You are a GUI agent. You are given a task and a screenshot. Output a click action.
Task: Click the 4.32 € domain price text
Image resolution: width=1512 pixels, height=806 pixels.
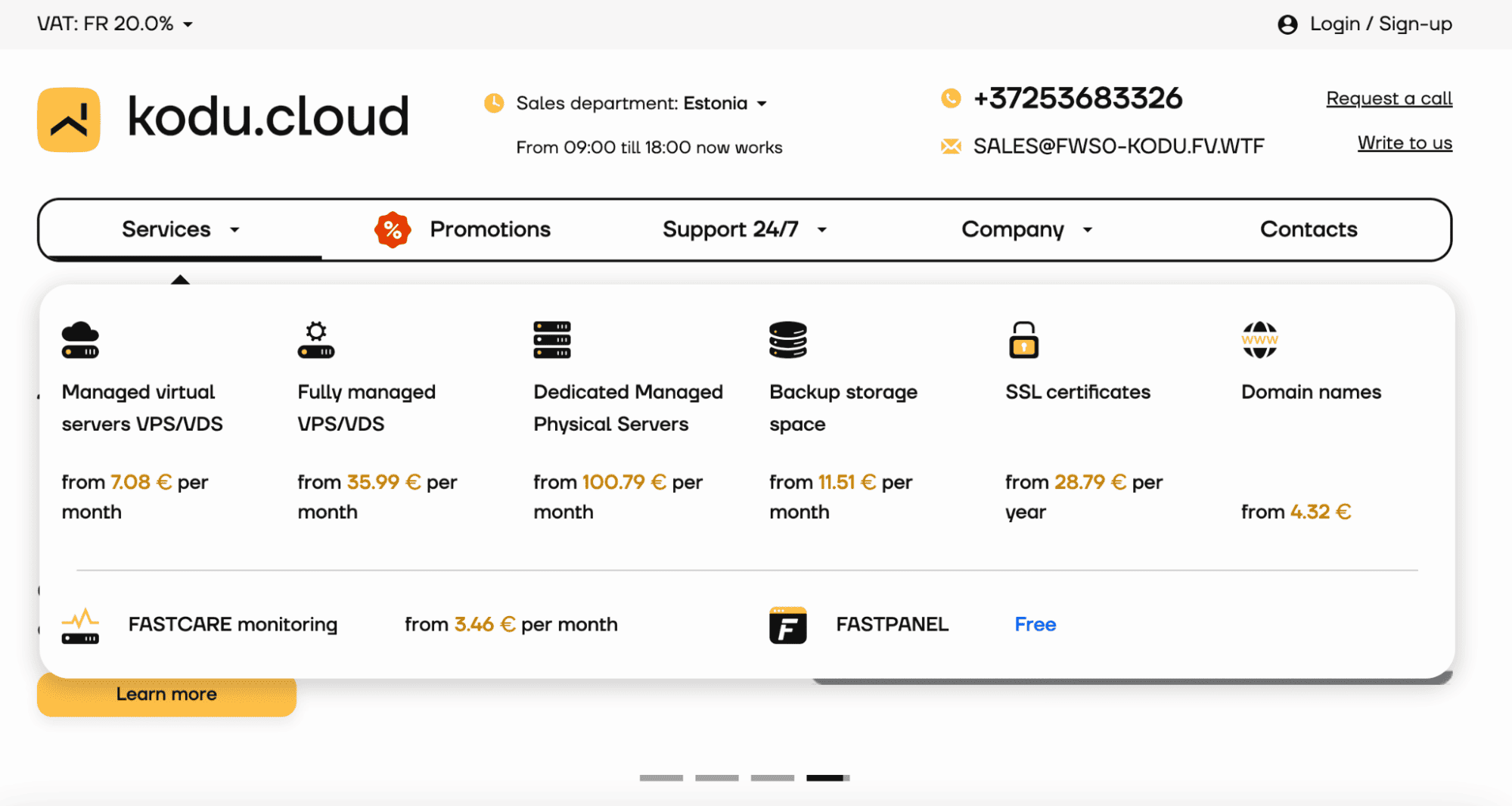(x=1321, y=512)
